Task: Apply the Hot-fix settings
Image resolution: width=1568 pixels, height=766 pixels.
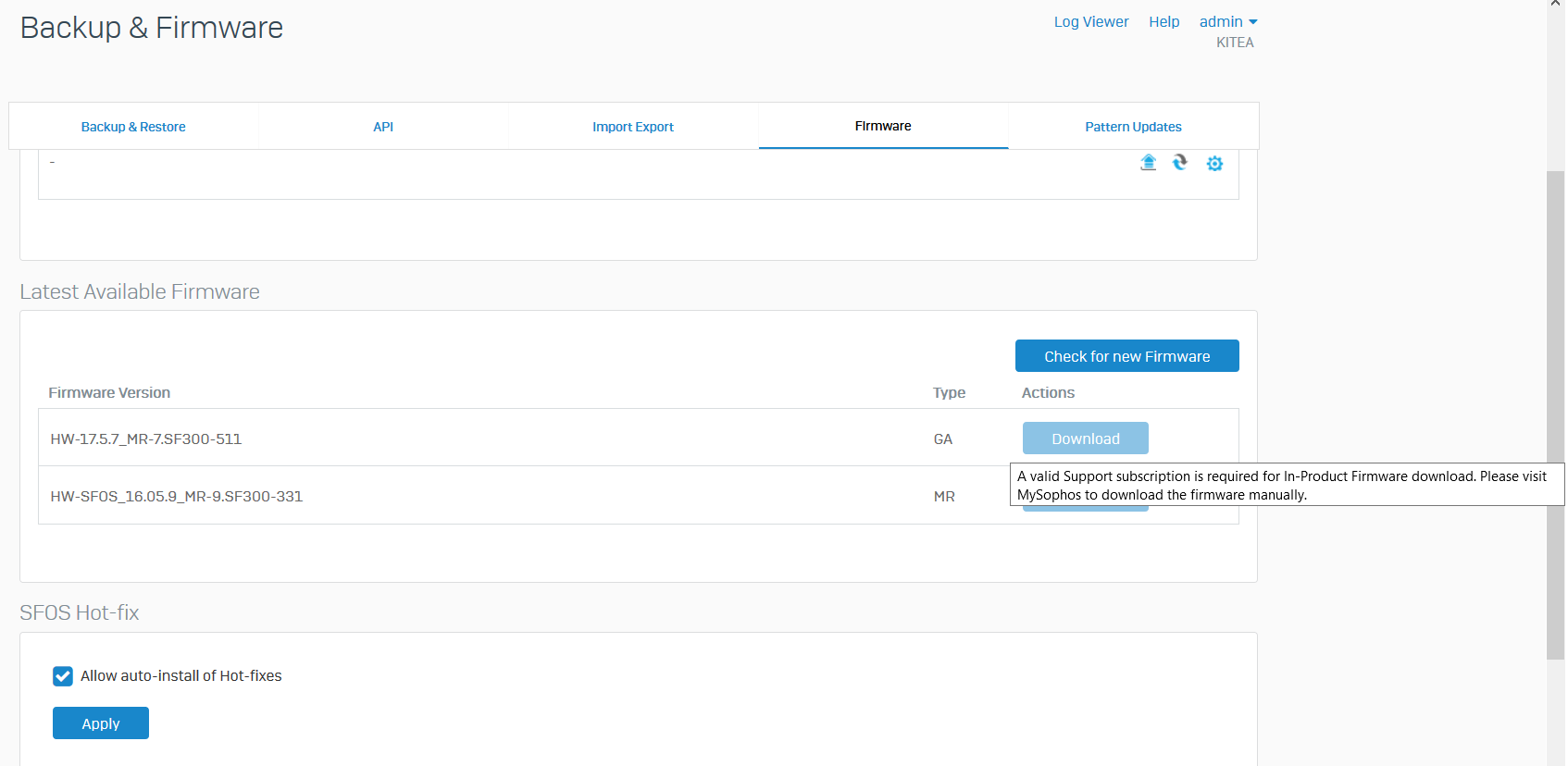Action: point(101,723)
